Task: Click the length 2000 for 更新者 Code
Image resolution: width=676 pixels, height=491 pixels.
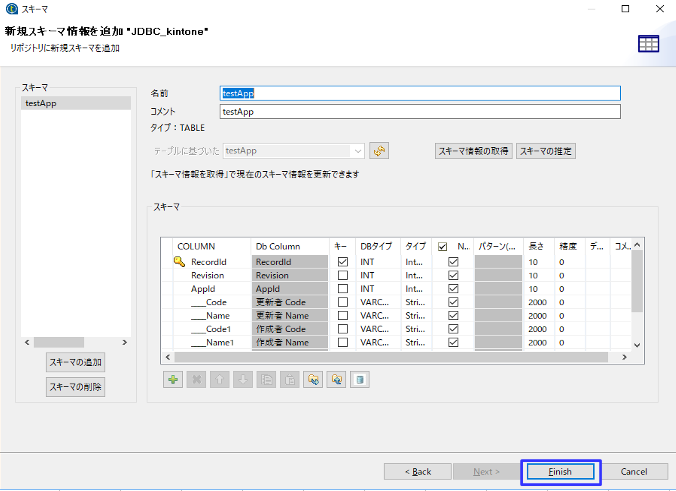Action: pyautogui.click(x=537, y=302)
